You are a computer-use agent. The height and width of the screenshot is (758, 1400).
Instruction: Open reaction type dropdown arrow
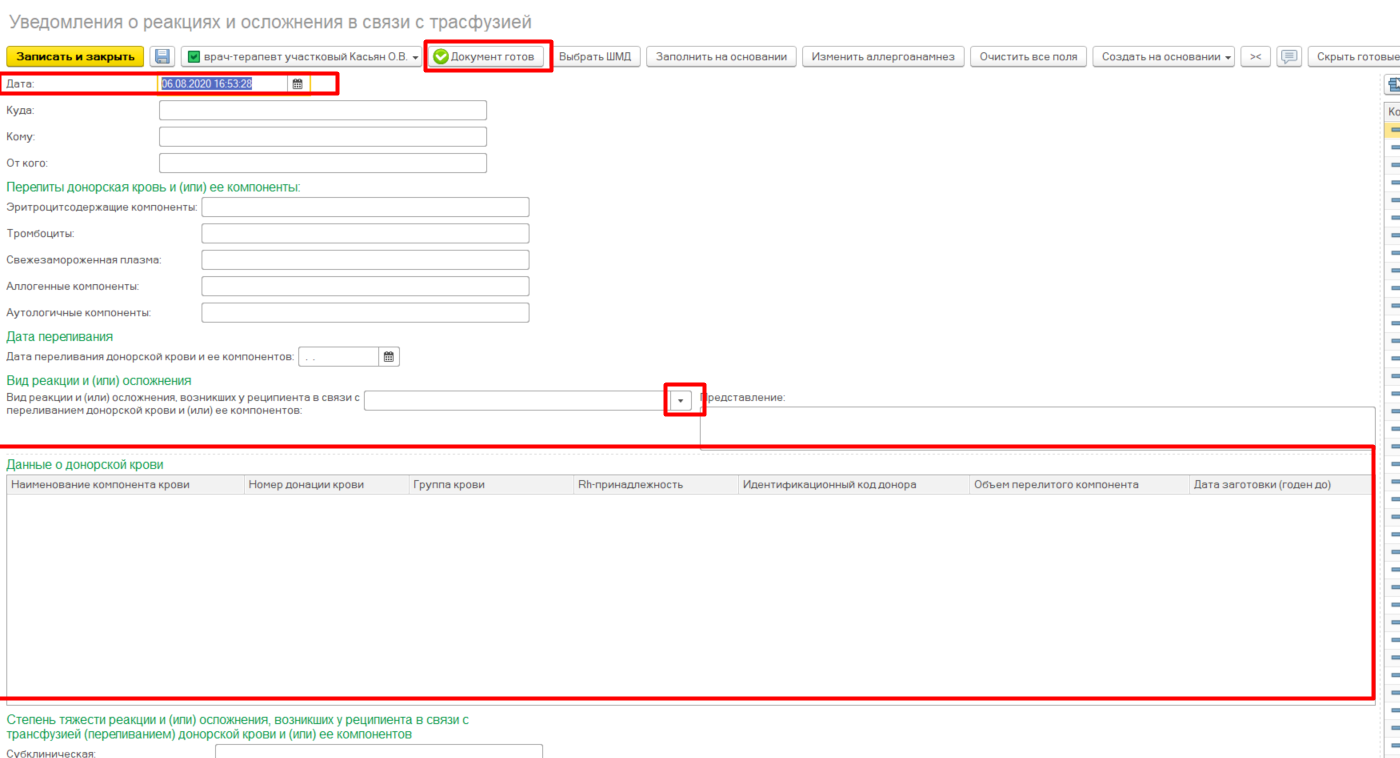[x=680, y=400]
